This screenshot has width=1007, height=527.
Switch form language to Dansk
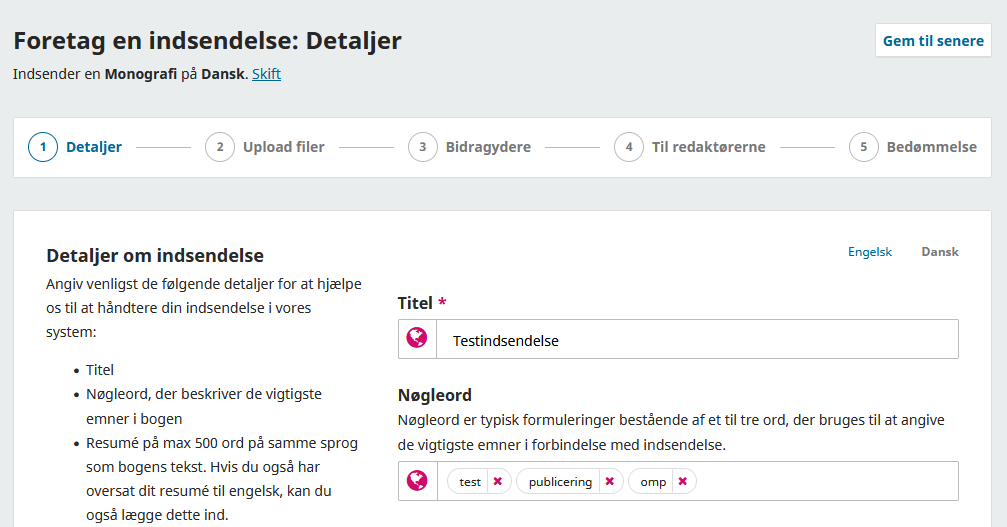[940, 252]
